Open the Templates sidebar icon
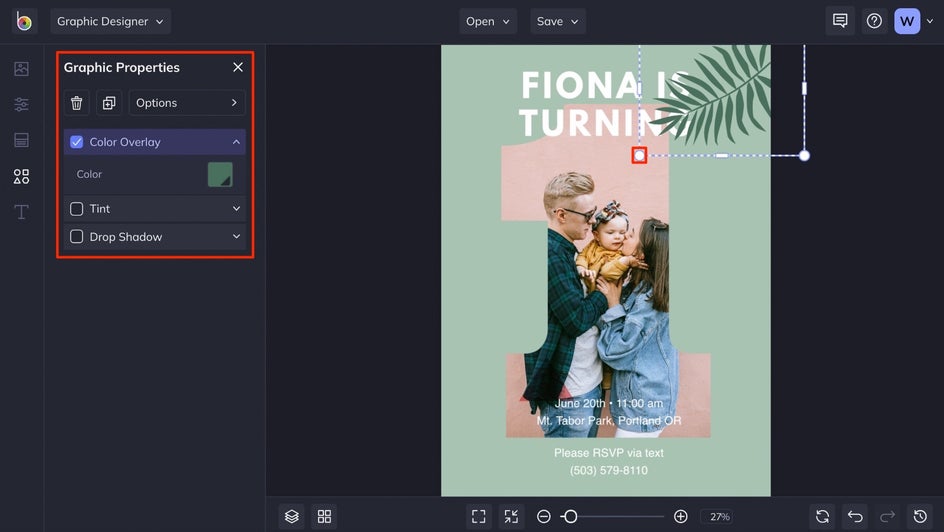 click(21, 140)
